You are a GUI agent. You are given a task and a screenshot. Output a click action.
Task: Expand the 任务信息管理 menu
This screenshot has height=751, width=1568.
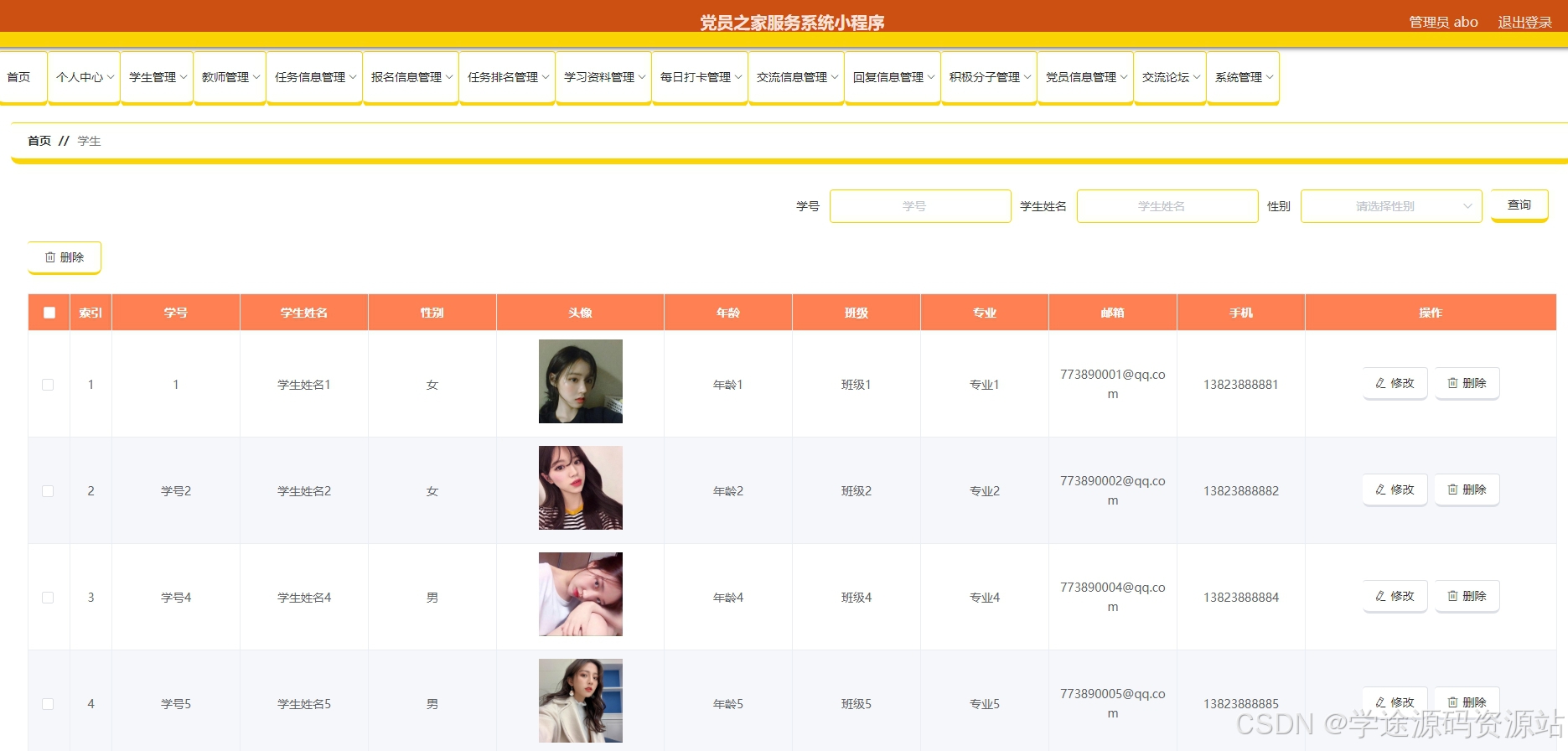[314, 77]
